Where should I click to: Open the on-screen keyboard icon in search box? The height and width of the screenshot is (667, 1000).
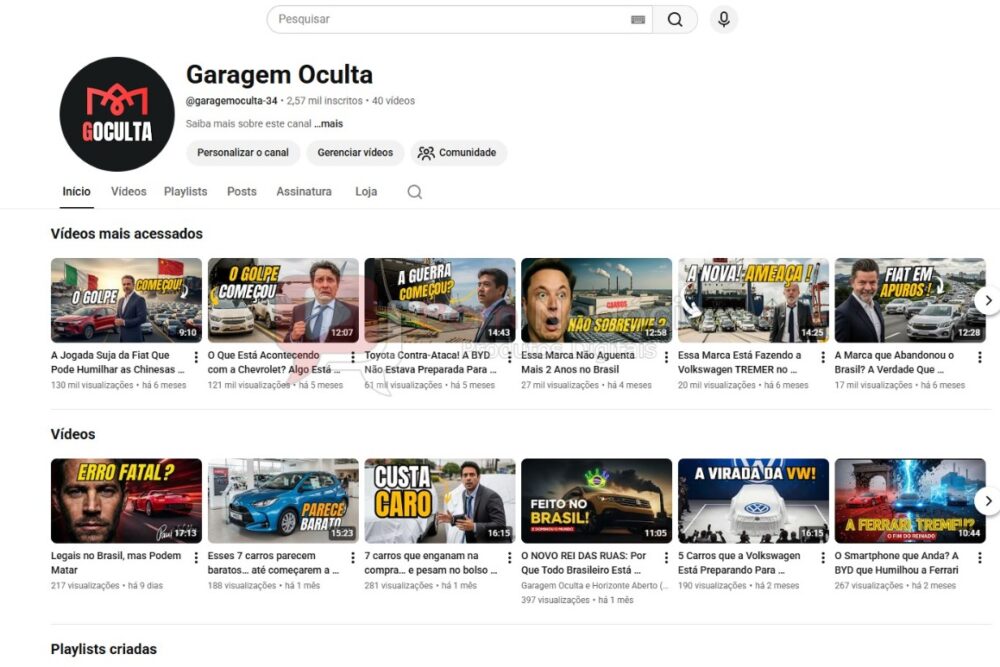638,20
